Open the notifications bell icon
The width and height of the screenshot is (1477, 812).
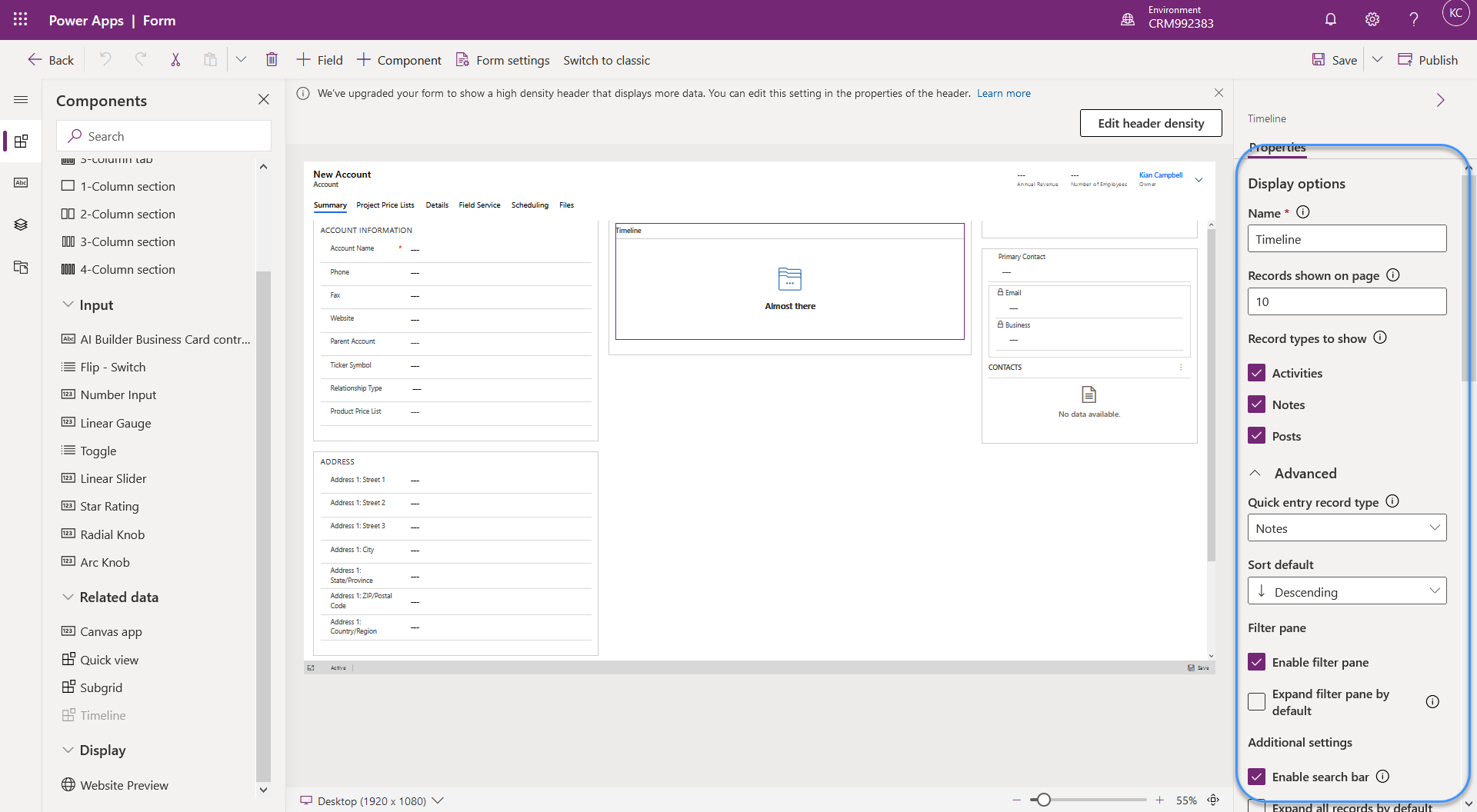[x=1330, y=20]
